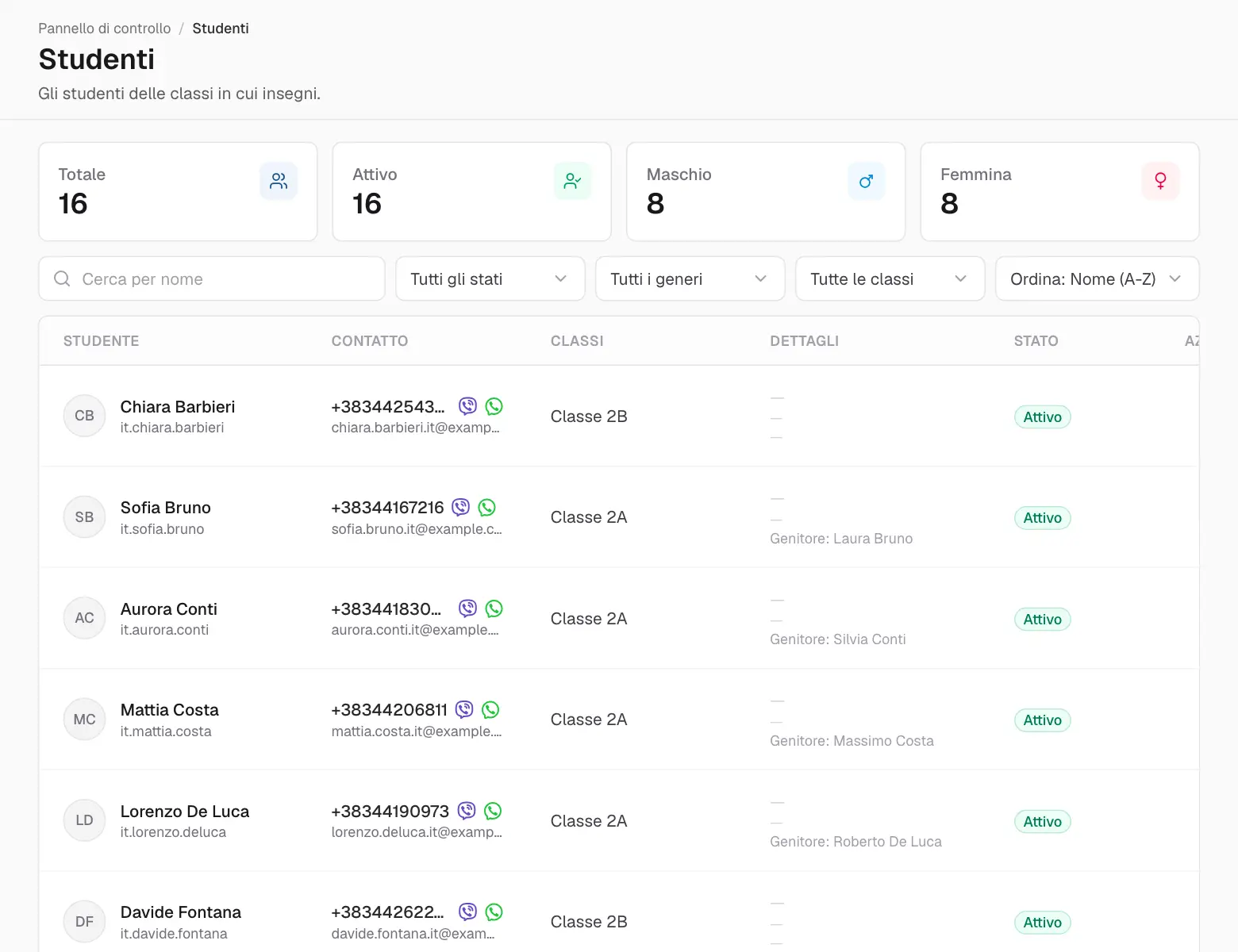This screenshot has width=1238, height=952.
Task: Go to Pannello di controllo breadcrumb
Action: (x=105, y=29)
